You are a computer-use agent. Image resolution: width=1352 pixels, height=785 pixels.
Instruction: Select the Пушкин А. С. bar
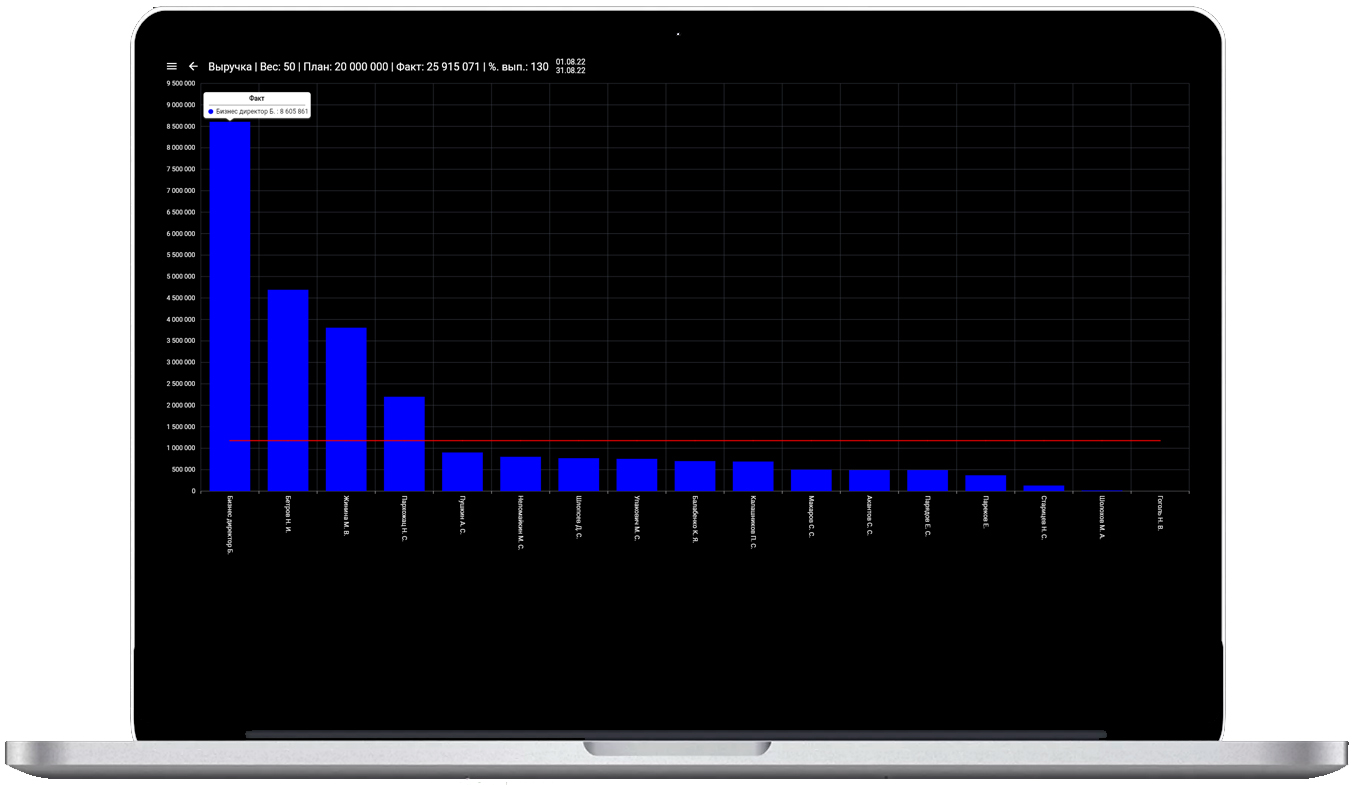[462, 472]
